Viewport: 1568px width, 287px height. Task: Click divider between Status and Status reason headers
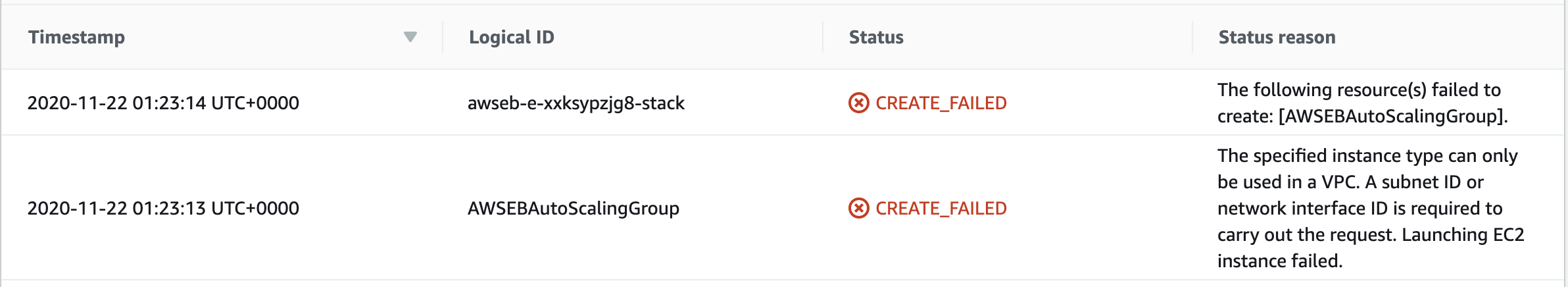1192,37
